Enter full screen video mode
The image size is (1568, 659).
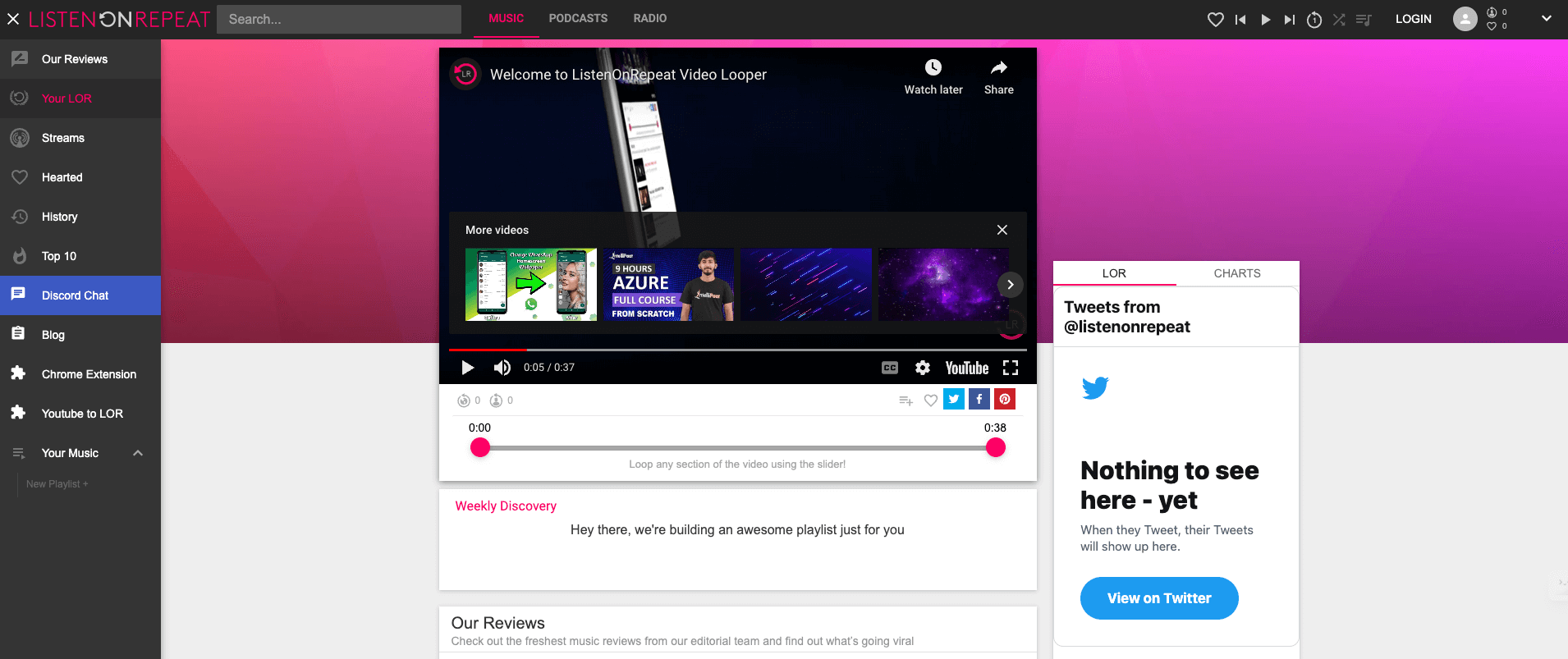tap(1011, 368)
